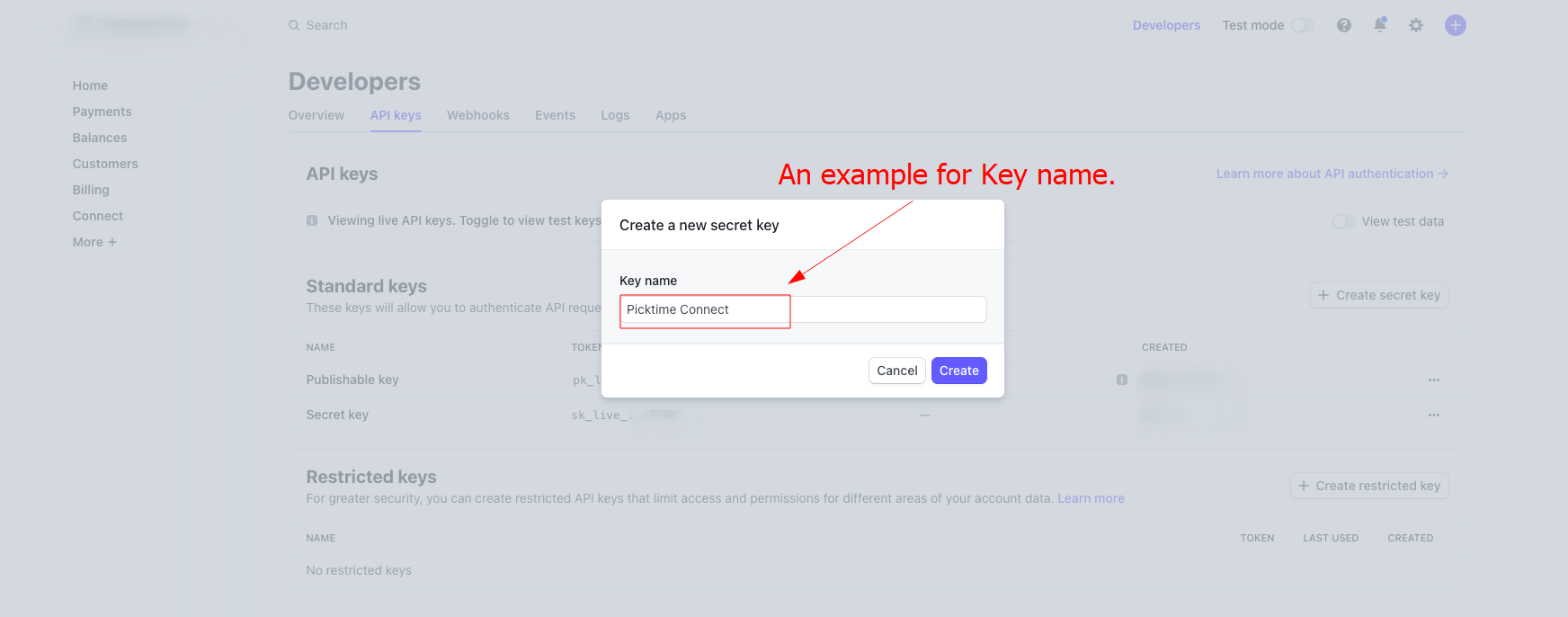Viewport: 1568px width, 617px height.
Task: Open Learn more about API authentication link
Action: point(1332,174)
